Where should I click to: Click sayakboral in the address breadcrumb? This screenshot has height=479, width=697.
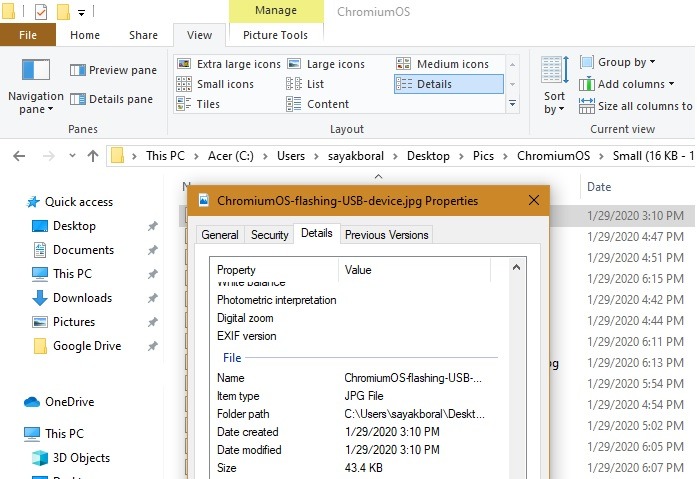pos(356,156)
